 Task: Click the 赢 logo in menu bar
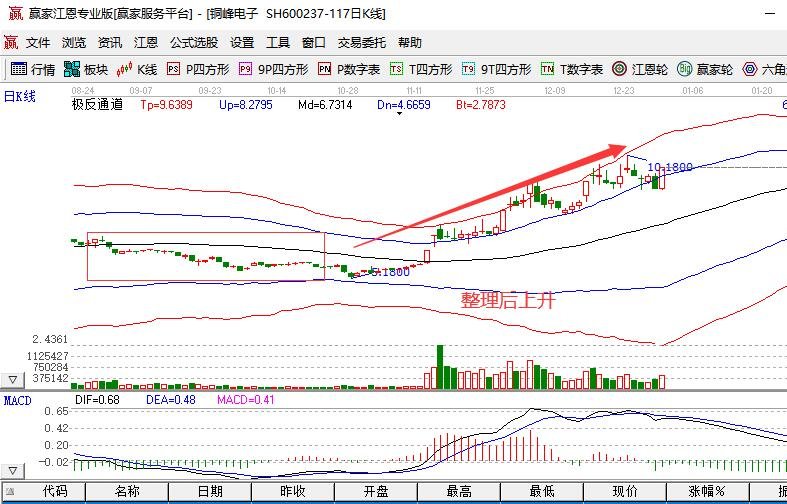[x=11, y=43]
